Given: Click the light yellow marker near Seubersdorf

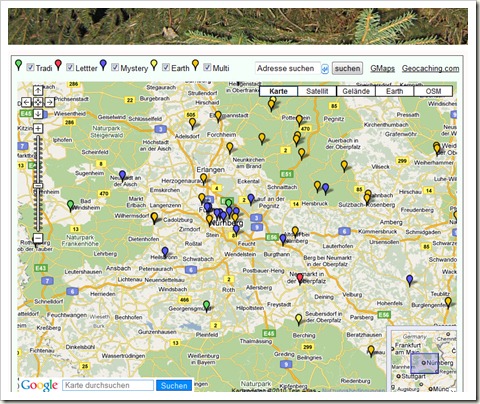Looking at the screenshot, I should tap(299, 319).
